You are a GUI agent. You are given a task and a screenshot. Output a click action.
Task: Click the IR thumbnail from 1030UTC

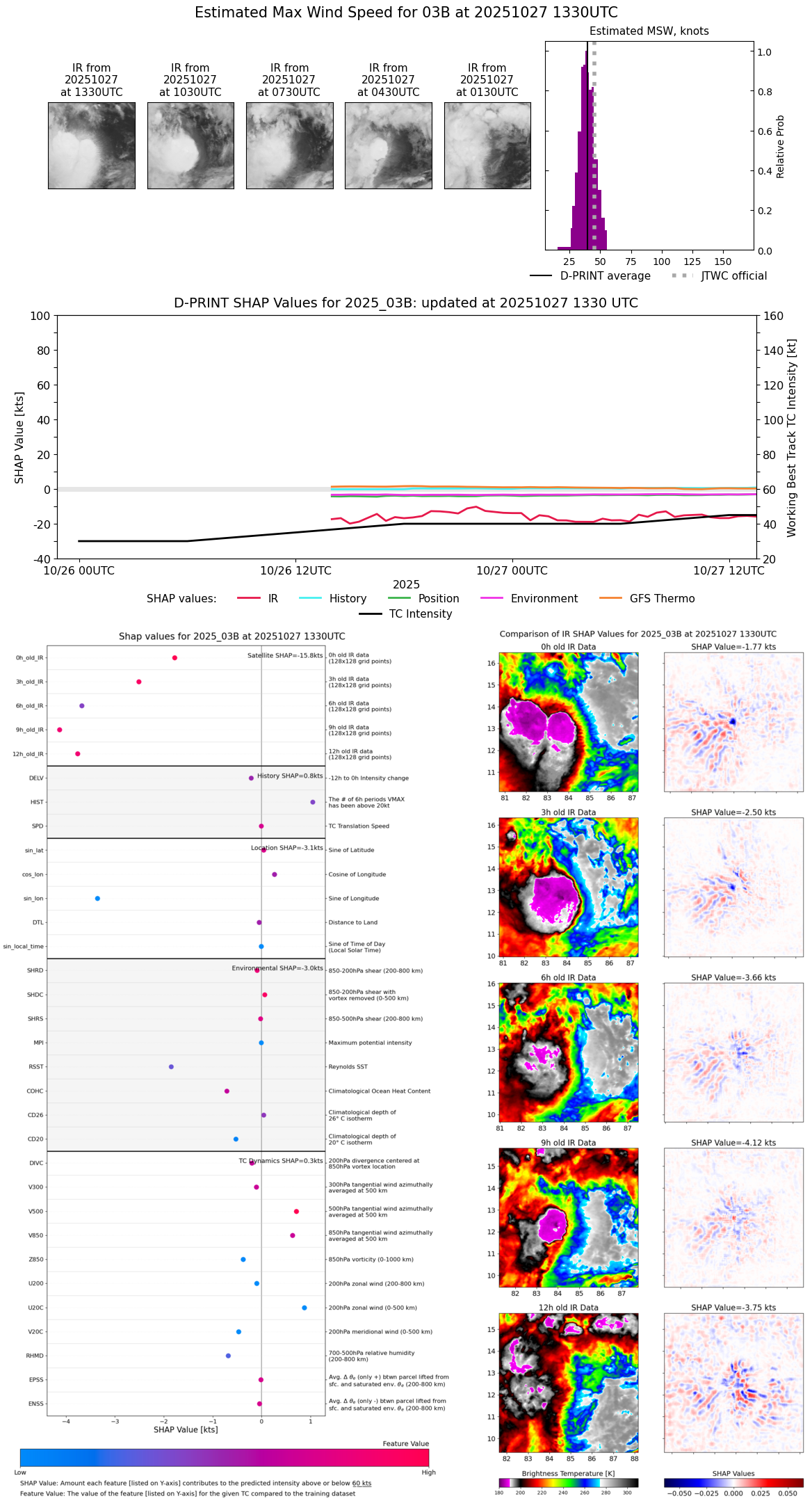[x=190, y=145]
